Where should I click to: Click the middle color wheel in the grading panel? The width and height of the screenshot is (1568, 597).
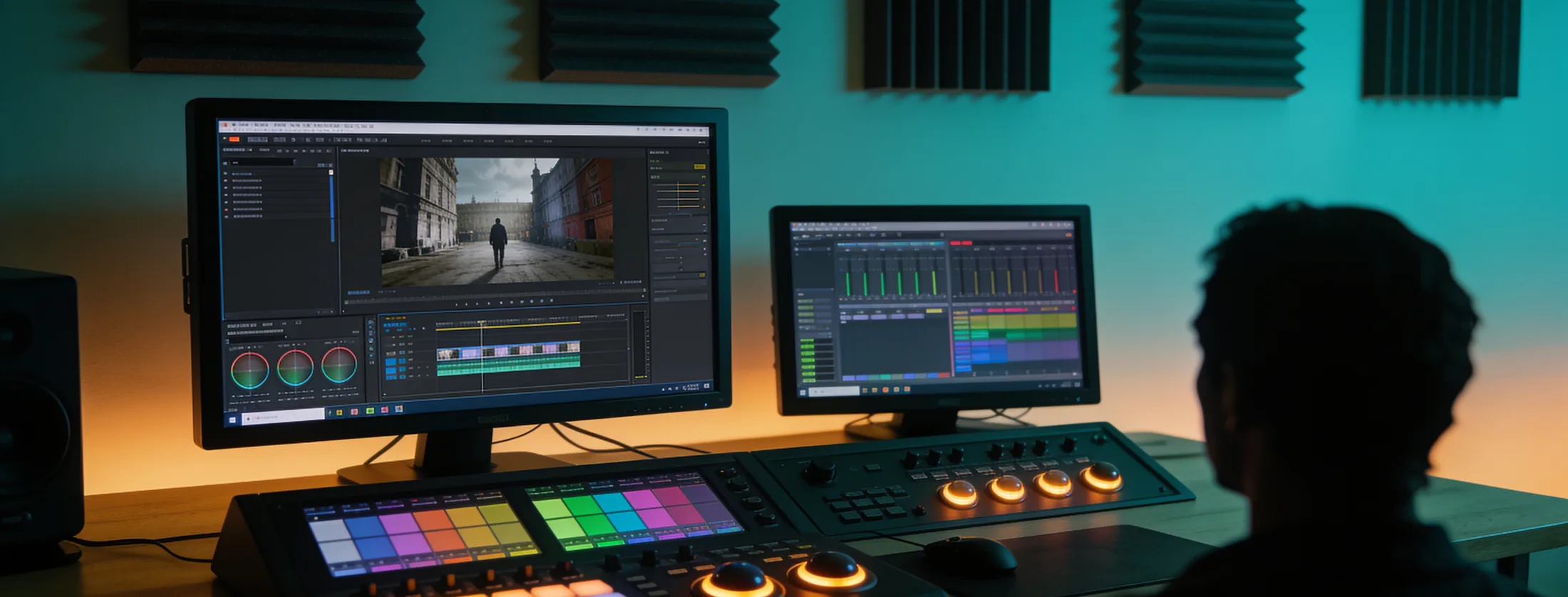tap(295, 368)
